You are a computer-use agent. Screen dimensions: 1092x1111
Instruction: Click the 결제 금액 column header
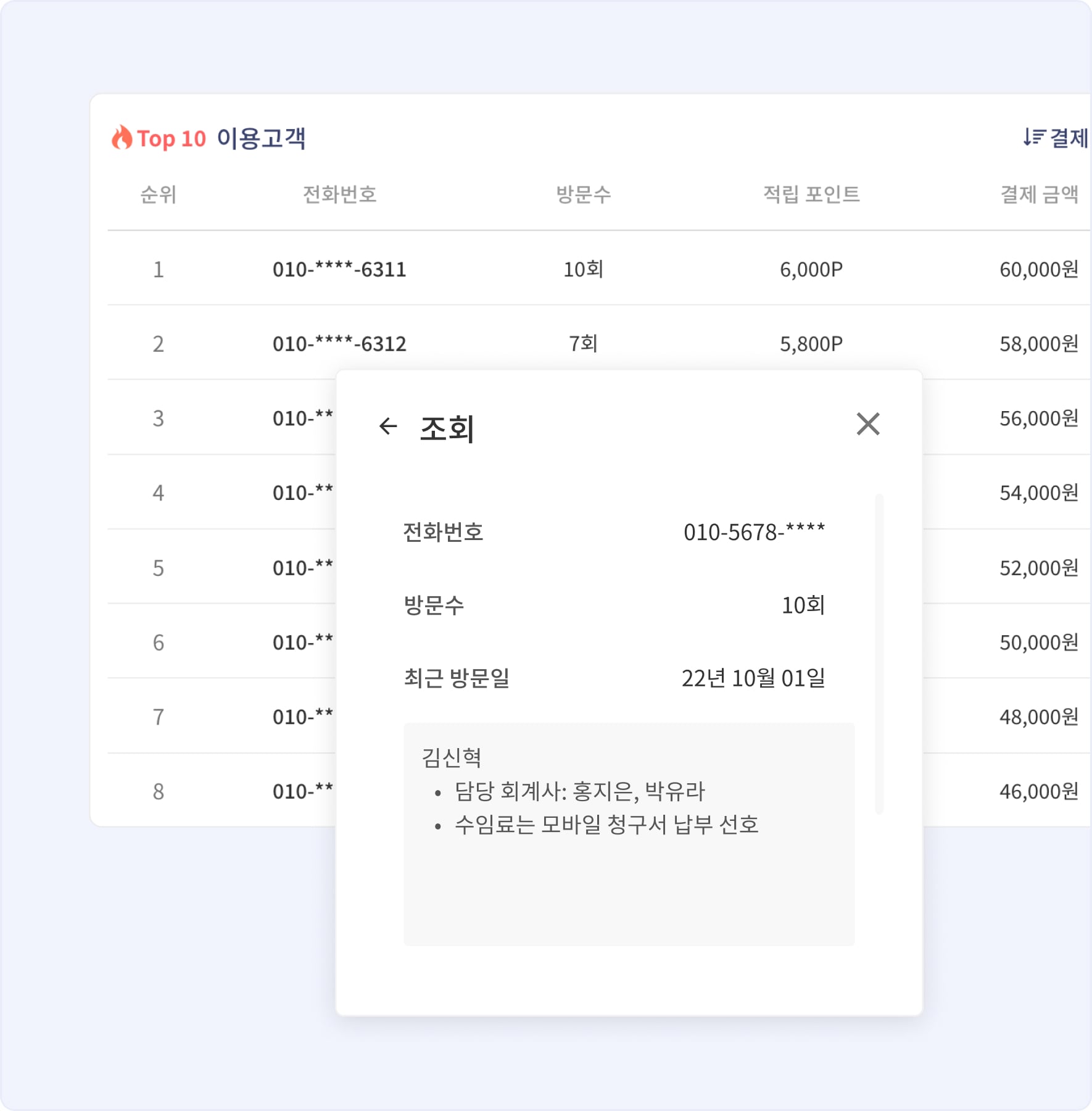click(x=1039, y=194)
